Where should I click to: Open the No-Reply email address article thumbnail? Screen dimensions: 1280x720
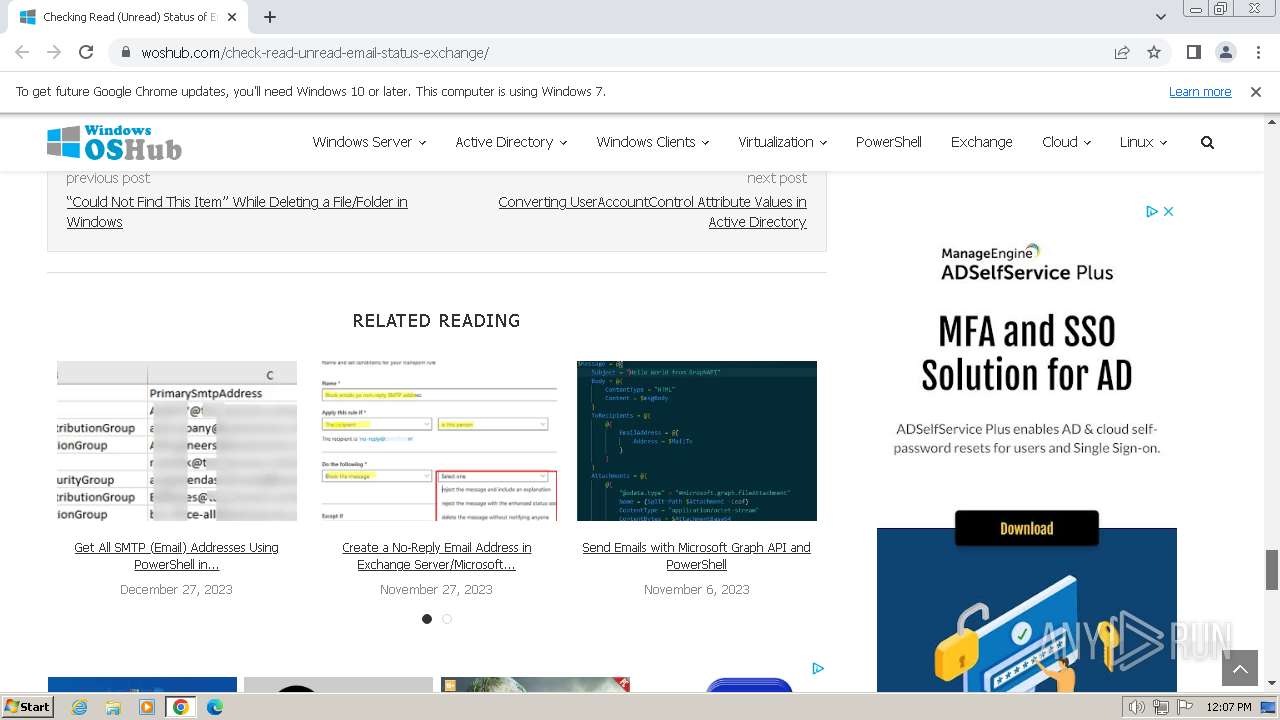437,441
